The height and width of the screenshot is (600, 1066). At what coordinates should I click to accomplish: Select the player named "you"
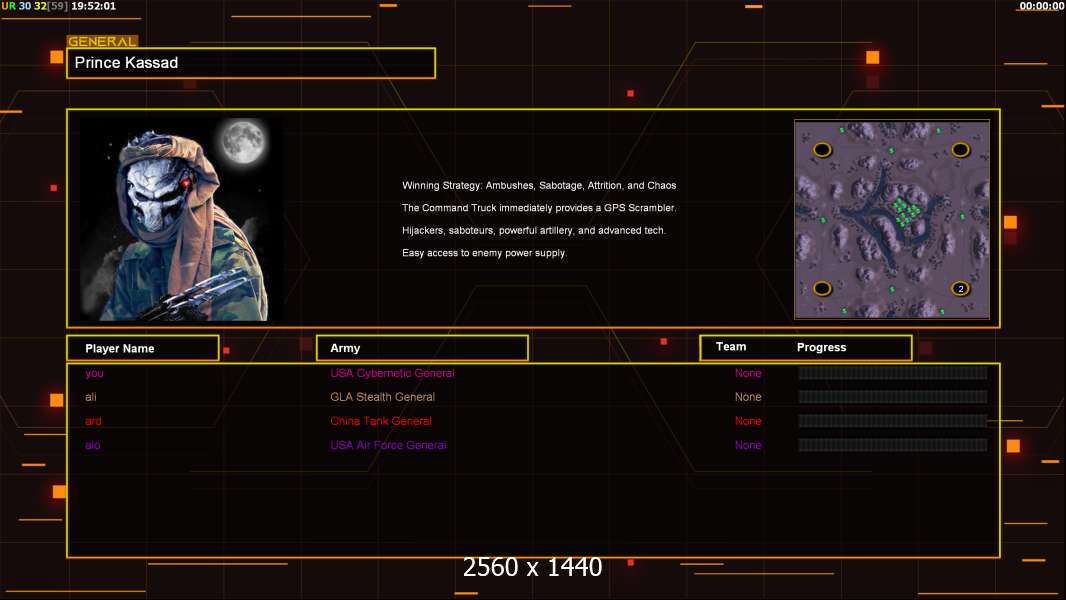[x=94, y=373]
